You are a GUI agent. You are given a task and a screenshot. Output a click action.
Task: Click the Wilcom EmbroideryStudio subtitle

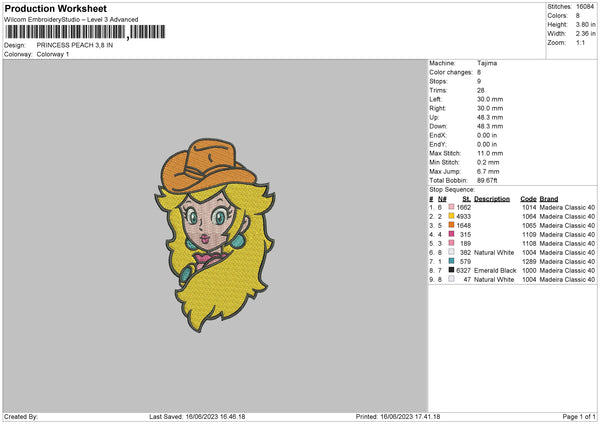pyautogui.click(x=71, y=20)
